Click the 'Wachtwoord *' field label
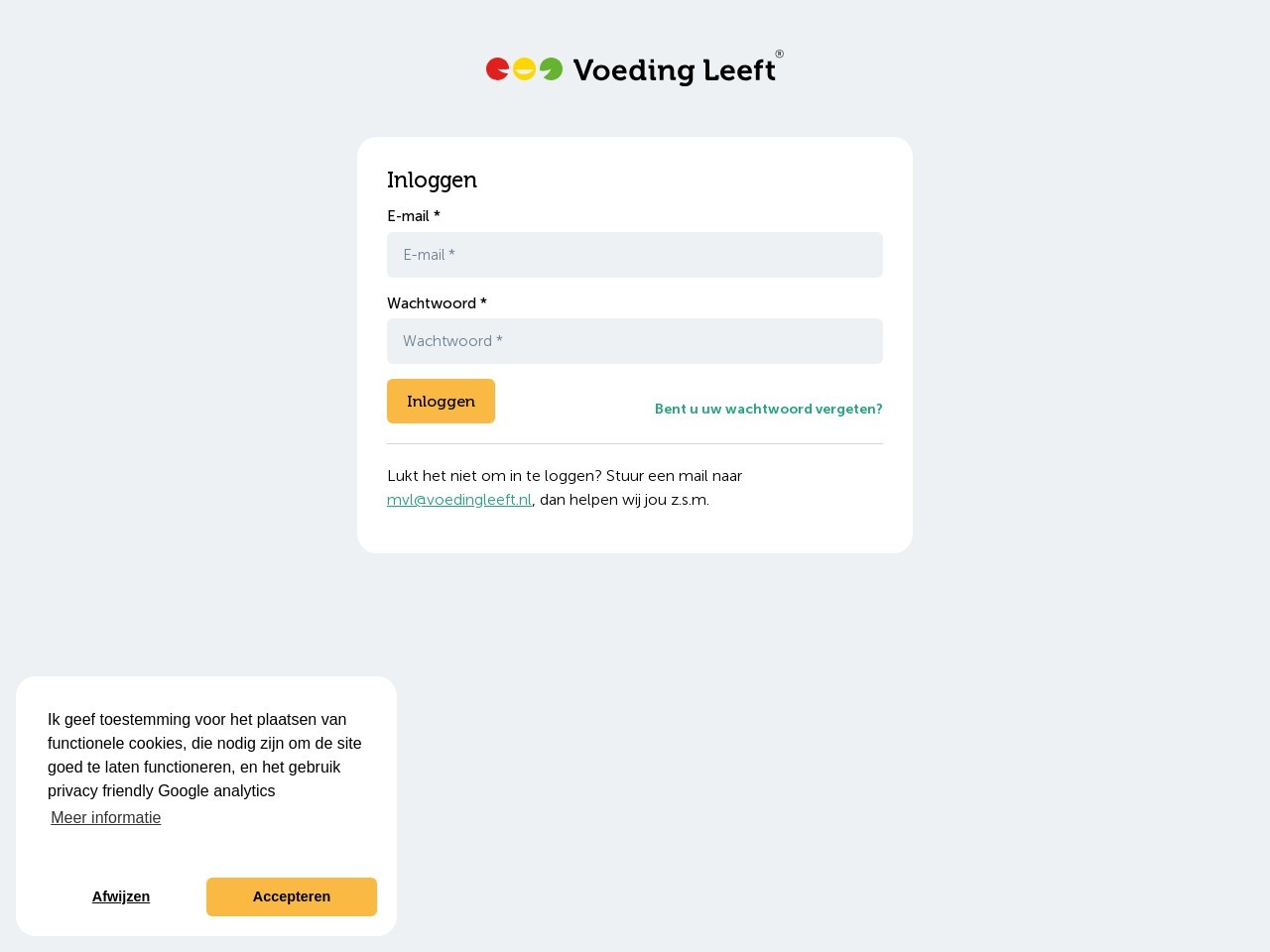1270x952 pixels. pyautogui.click(x=437, y=303)
